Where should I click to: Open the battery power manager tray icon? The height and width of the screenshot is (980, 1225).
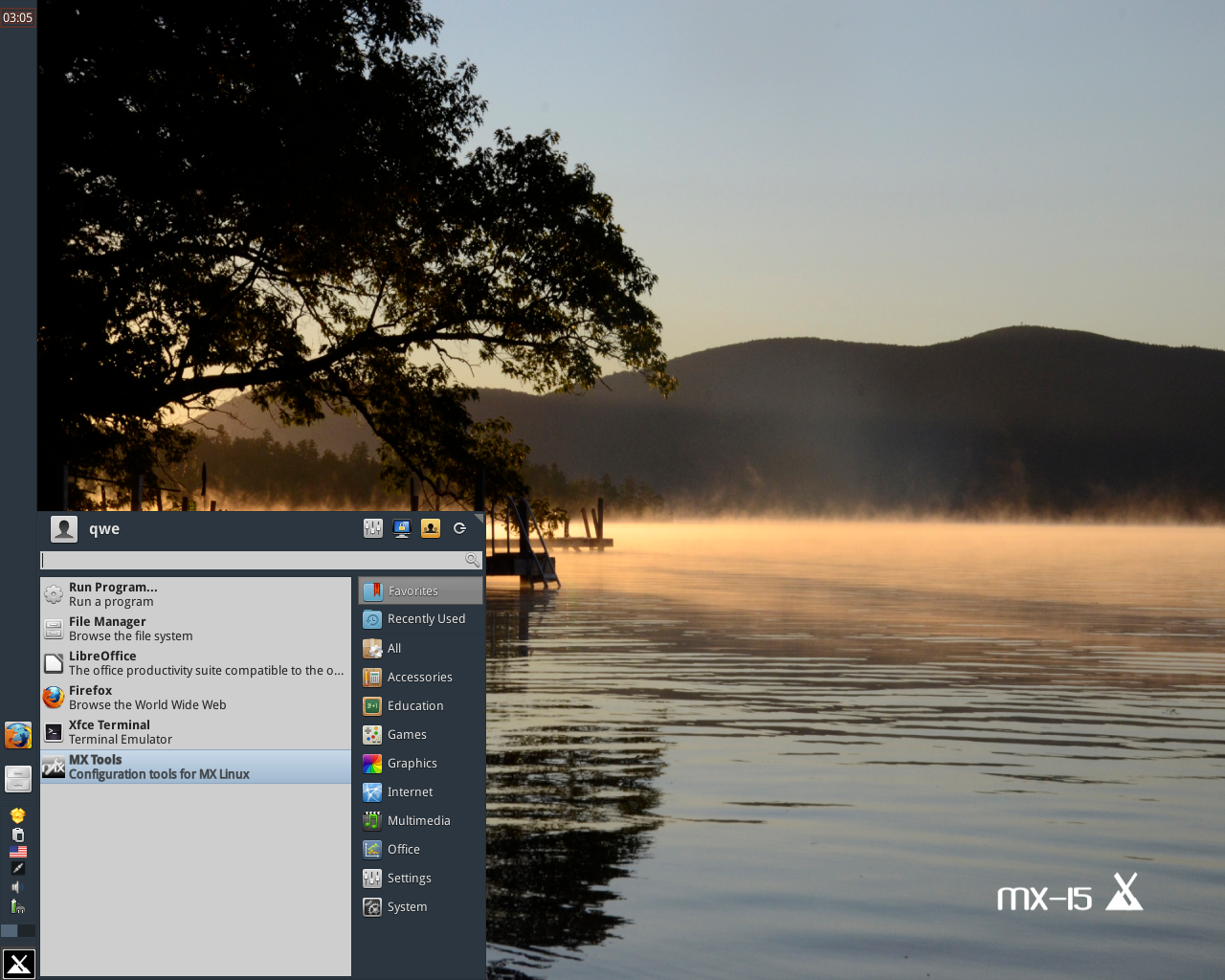(17, 905)
